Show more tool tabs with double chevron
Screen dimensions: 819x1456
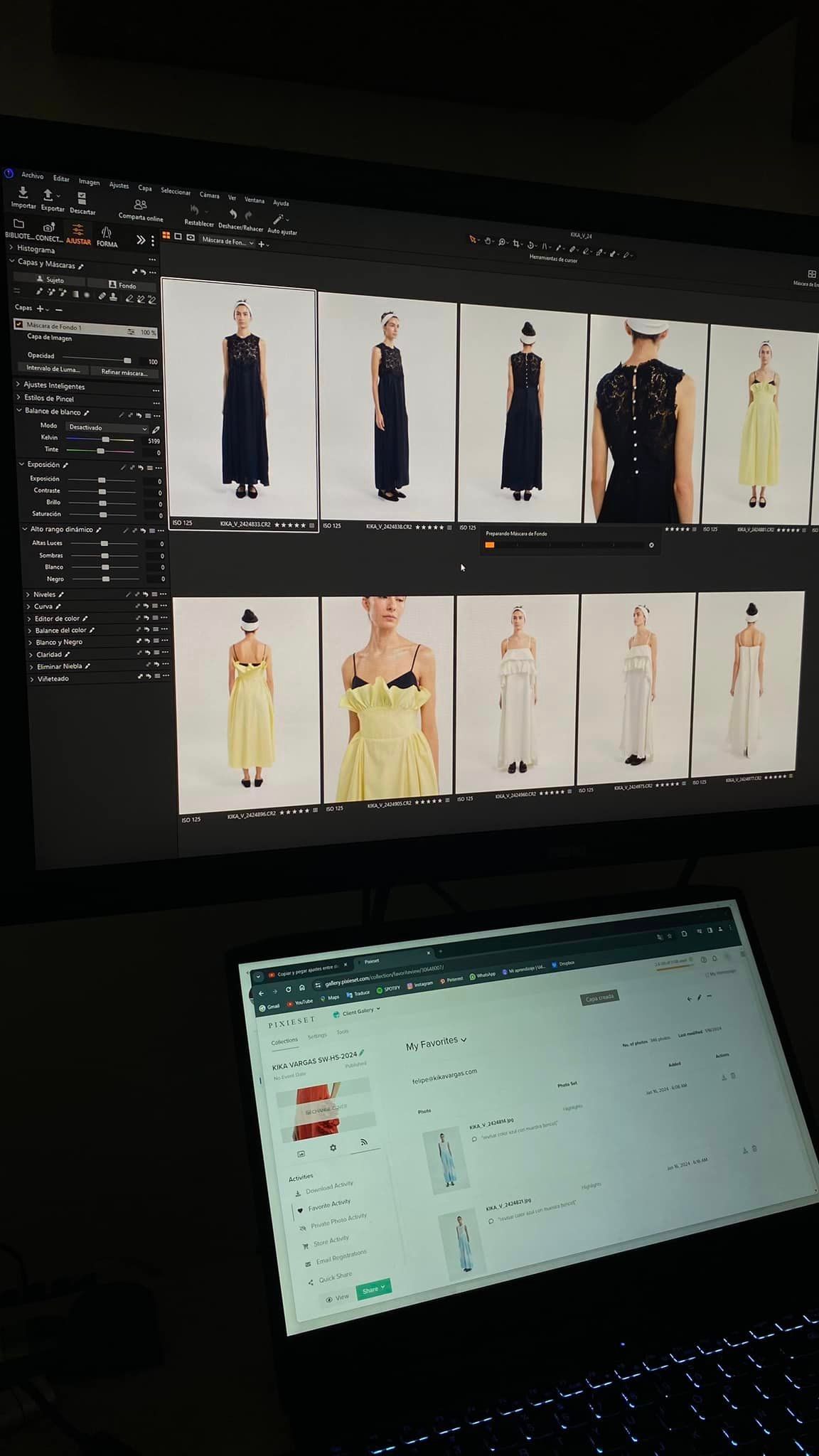coord(141,240)
